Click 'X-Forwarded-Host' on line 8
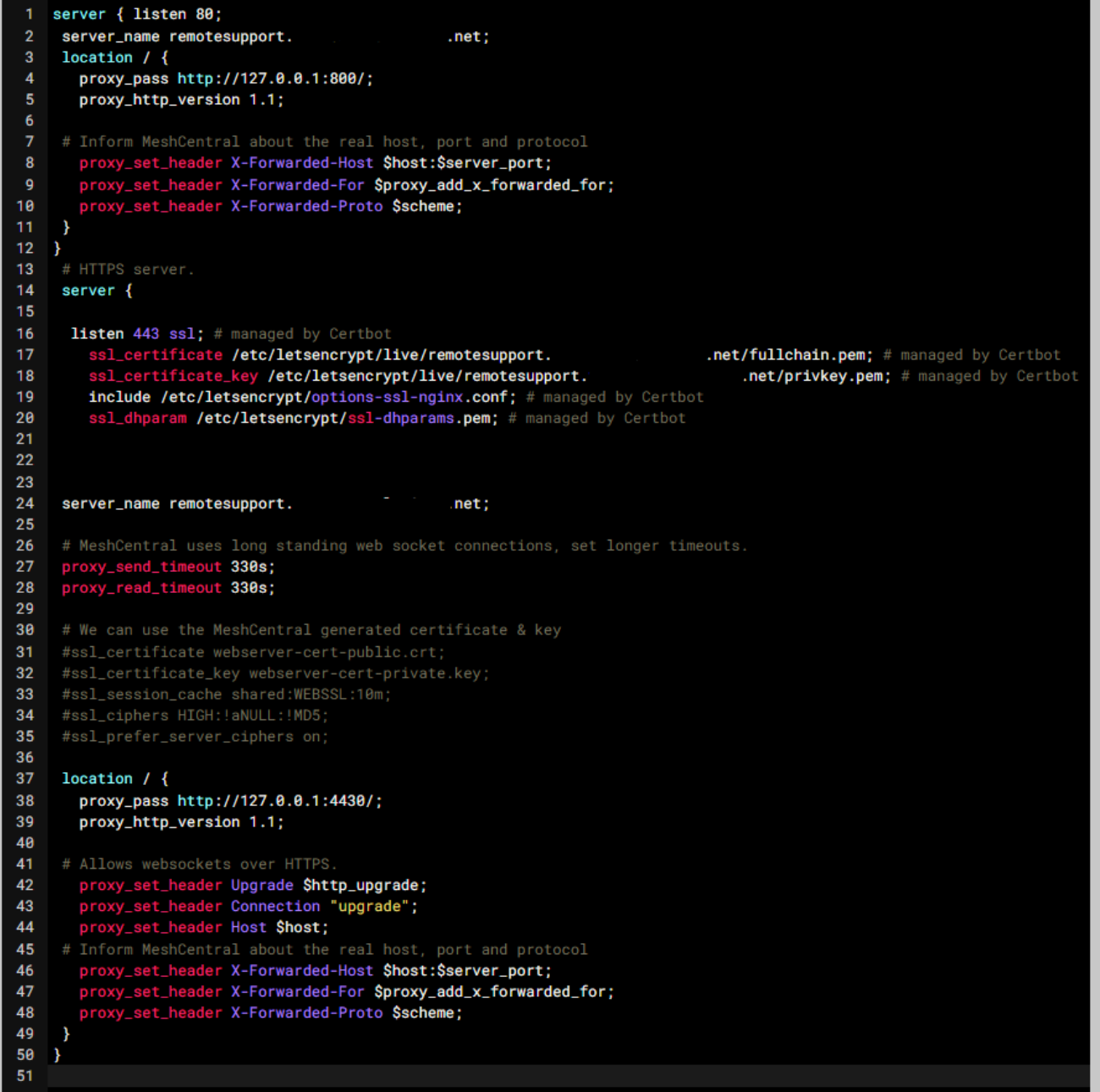Image resolution: width=1100 pixels, height=1092 pixels. (302, 163)
